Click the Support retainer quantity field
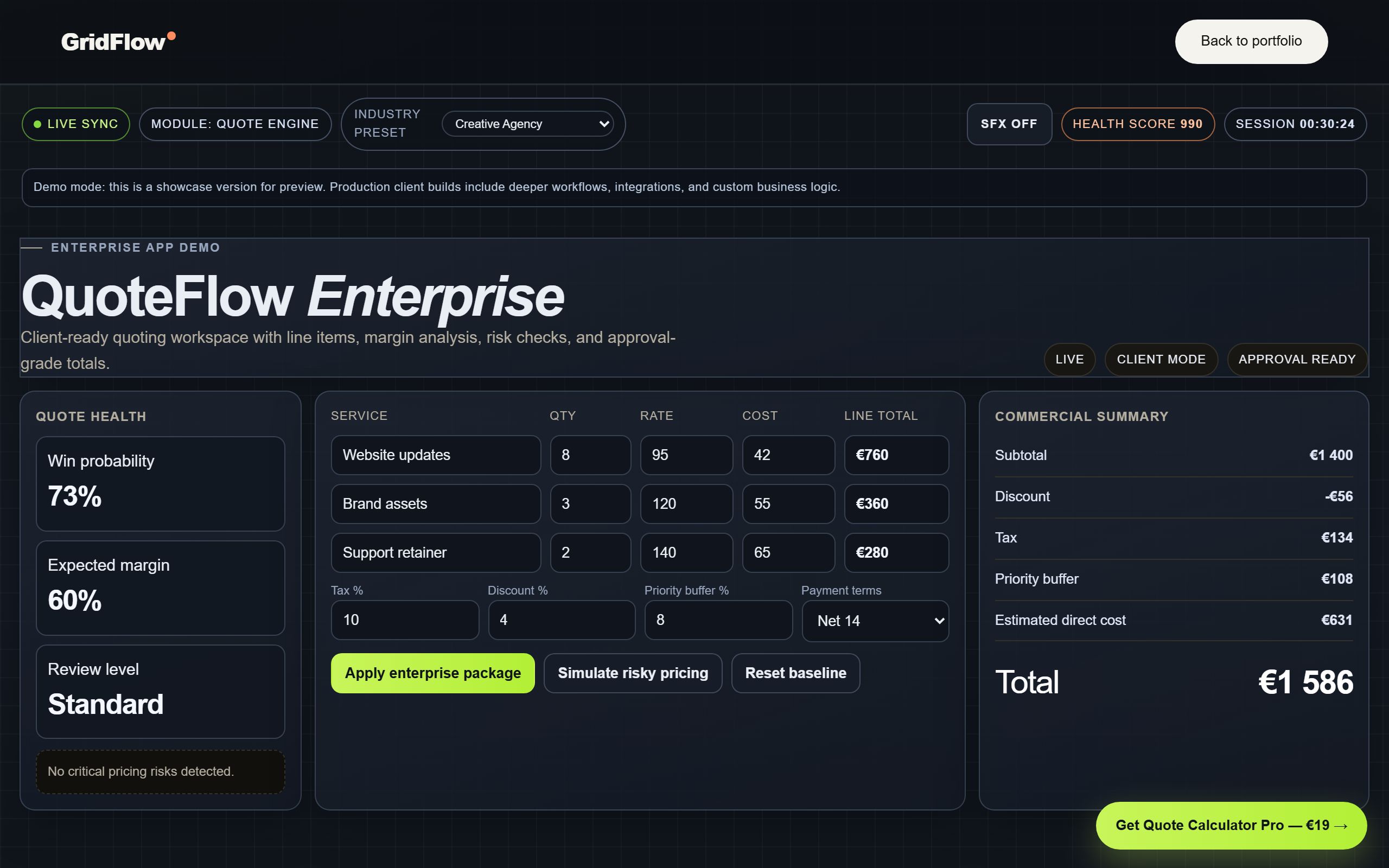The image size is (1389, 868). 591,552
